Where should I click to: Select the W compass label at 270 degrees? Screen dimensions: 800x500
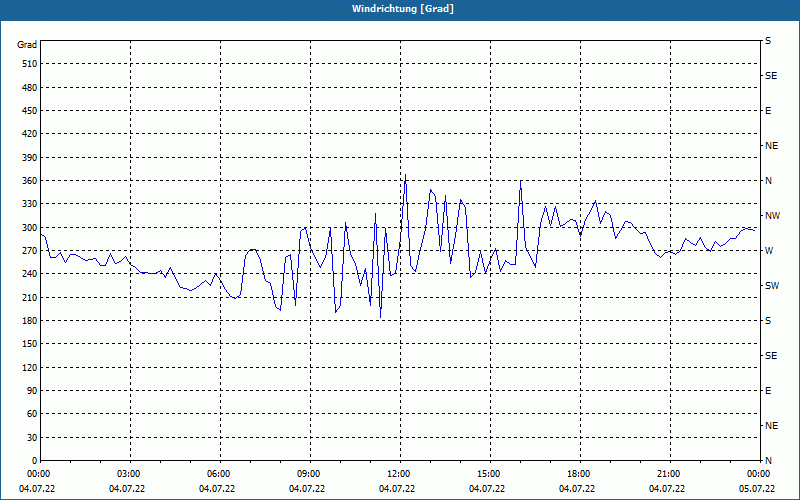click(x=769, y=251)
